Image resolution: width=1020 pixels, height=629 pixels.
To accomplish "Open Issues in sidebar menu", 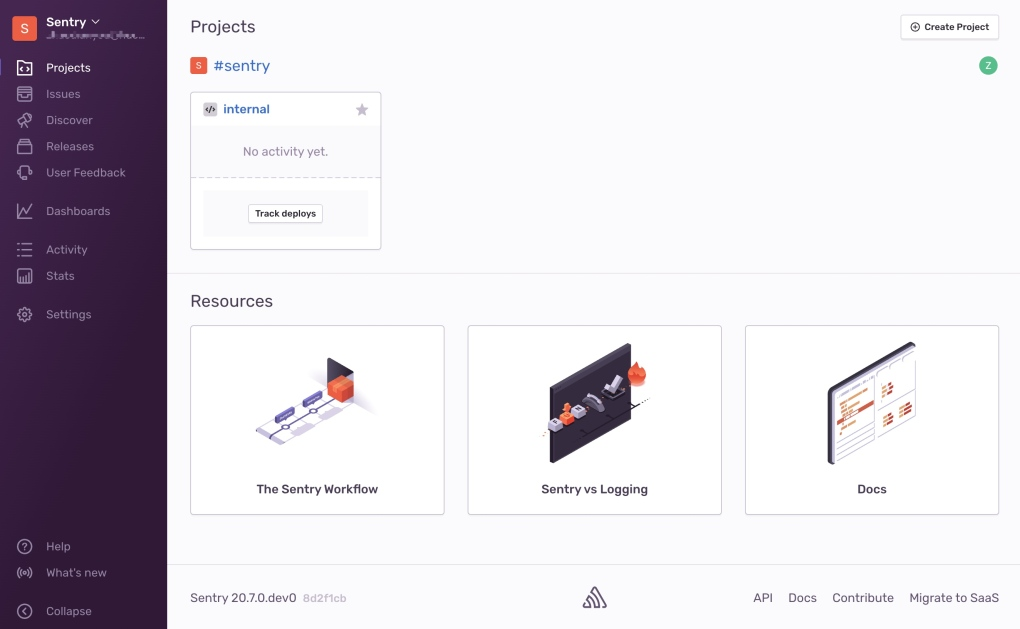I will (63, 94).
